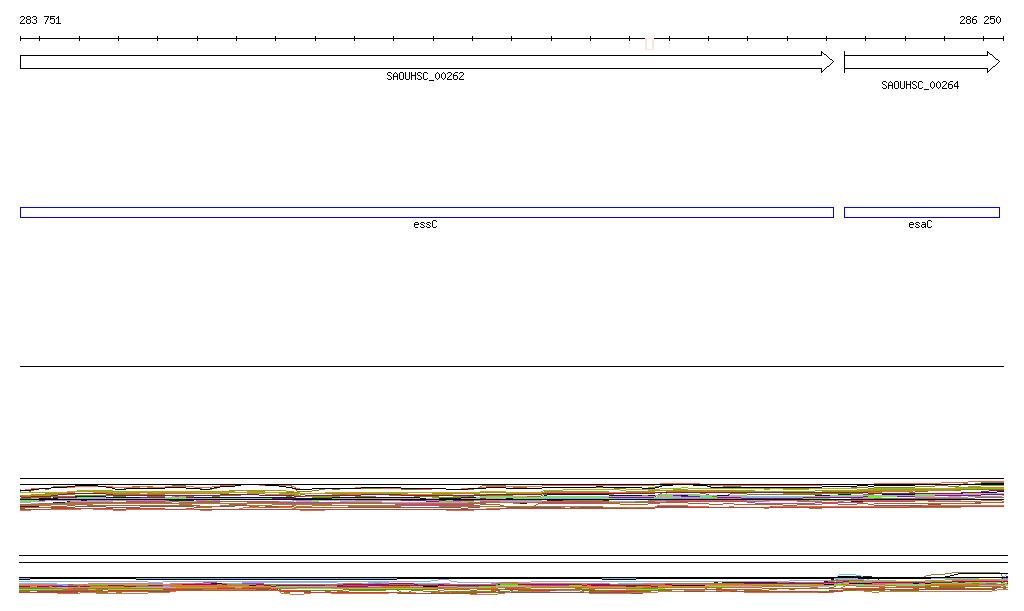Screen dimensions: 1024x611
Task: Click the end coordinate 286 250
Action: [980, 20]
